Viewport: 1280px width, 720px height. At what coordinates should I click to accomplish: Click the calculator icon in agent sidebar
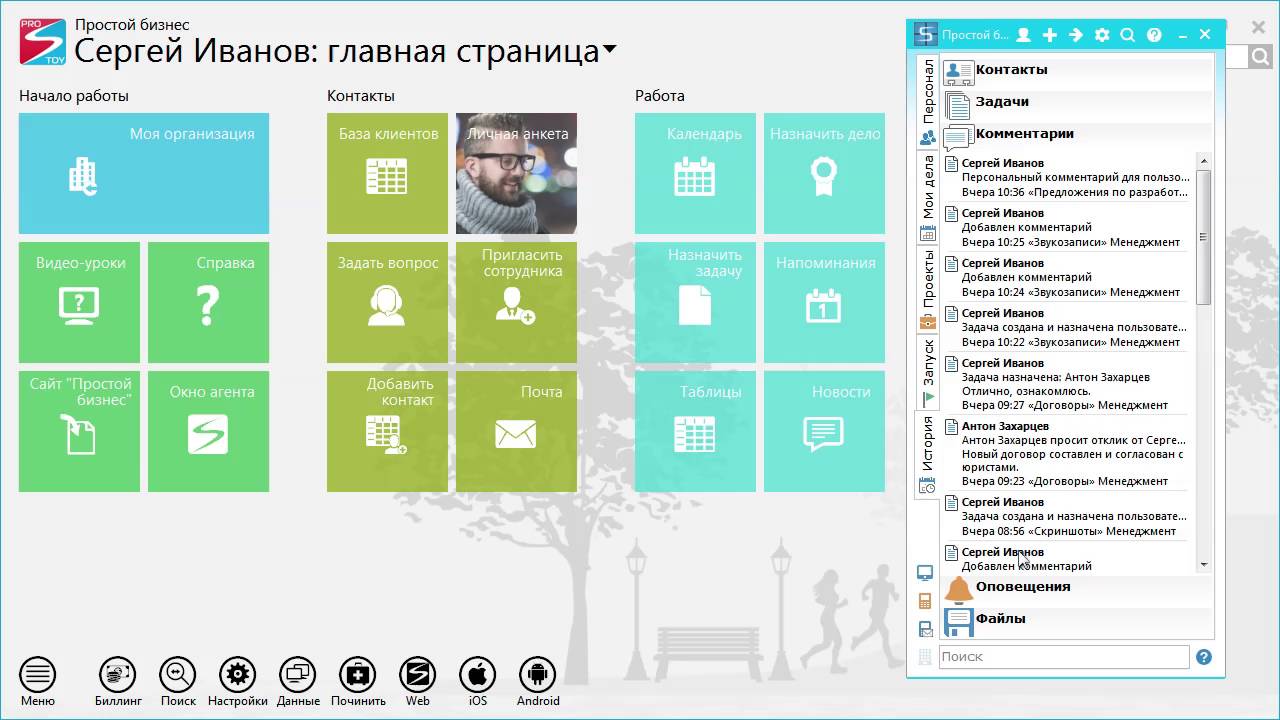925,601
